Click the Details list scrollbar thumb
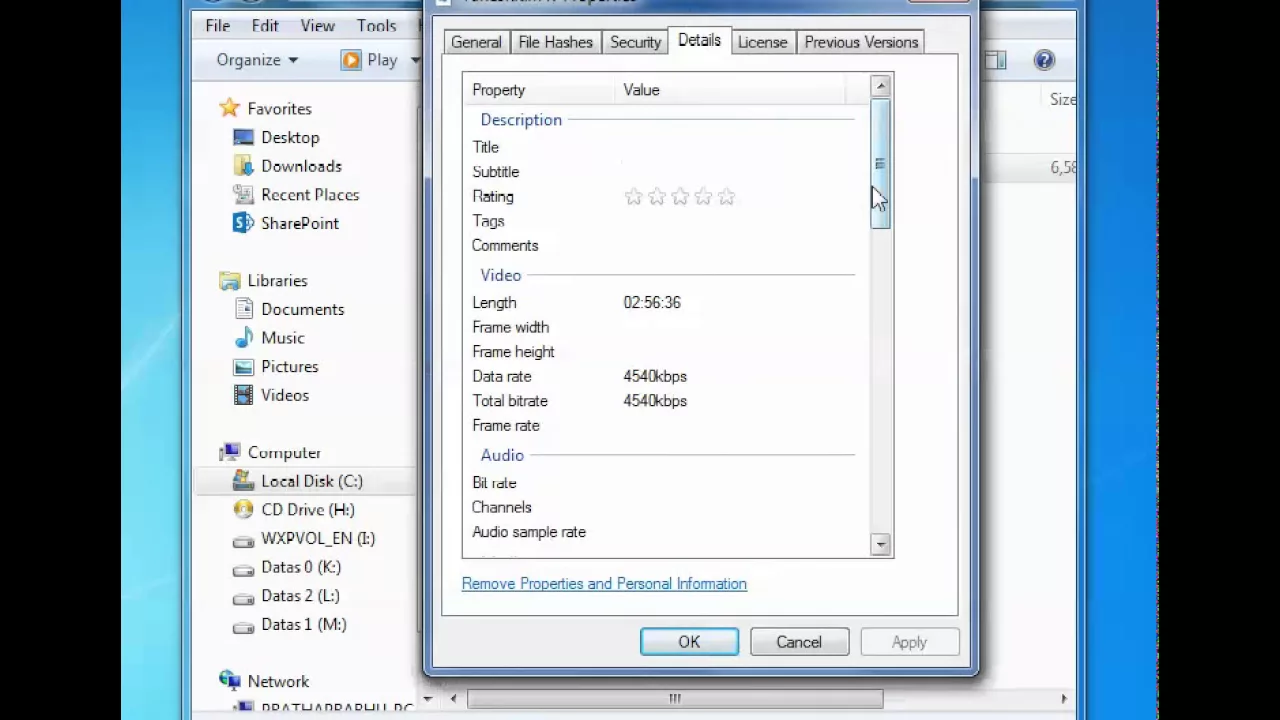This screenshot has width=1280, height=720. click(x=881, y=164)
